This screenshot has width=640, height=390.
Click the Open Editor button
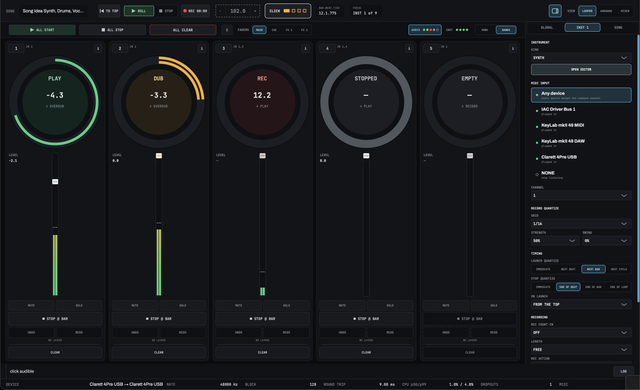581,69
